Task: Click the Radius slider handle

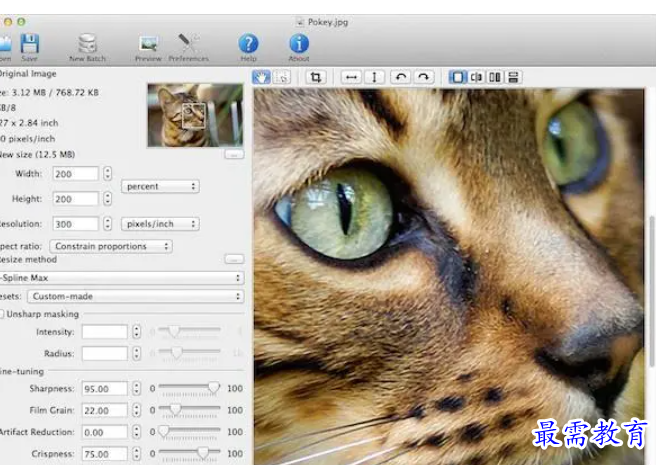Action: [x=177, y=352]
